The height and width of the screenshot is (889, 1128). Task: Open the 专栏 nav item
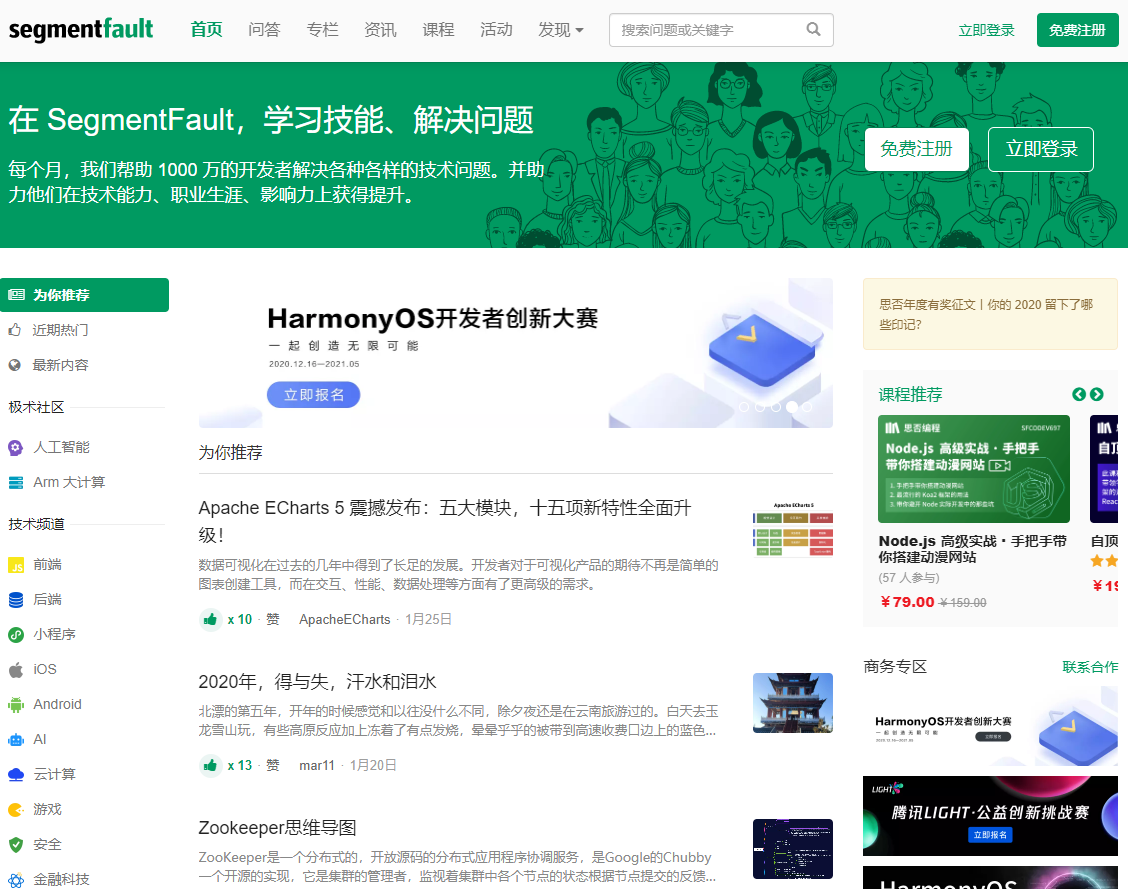322,29
